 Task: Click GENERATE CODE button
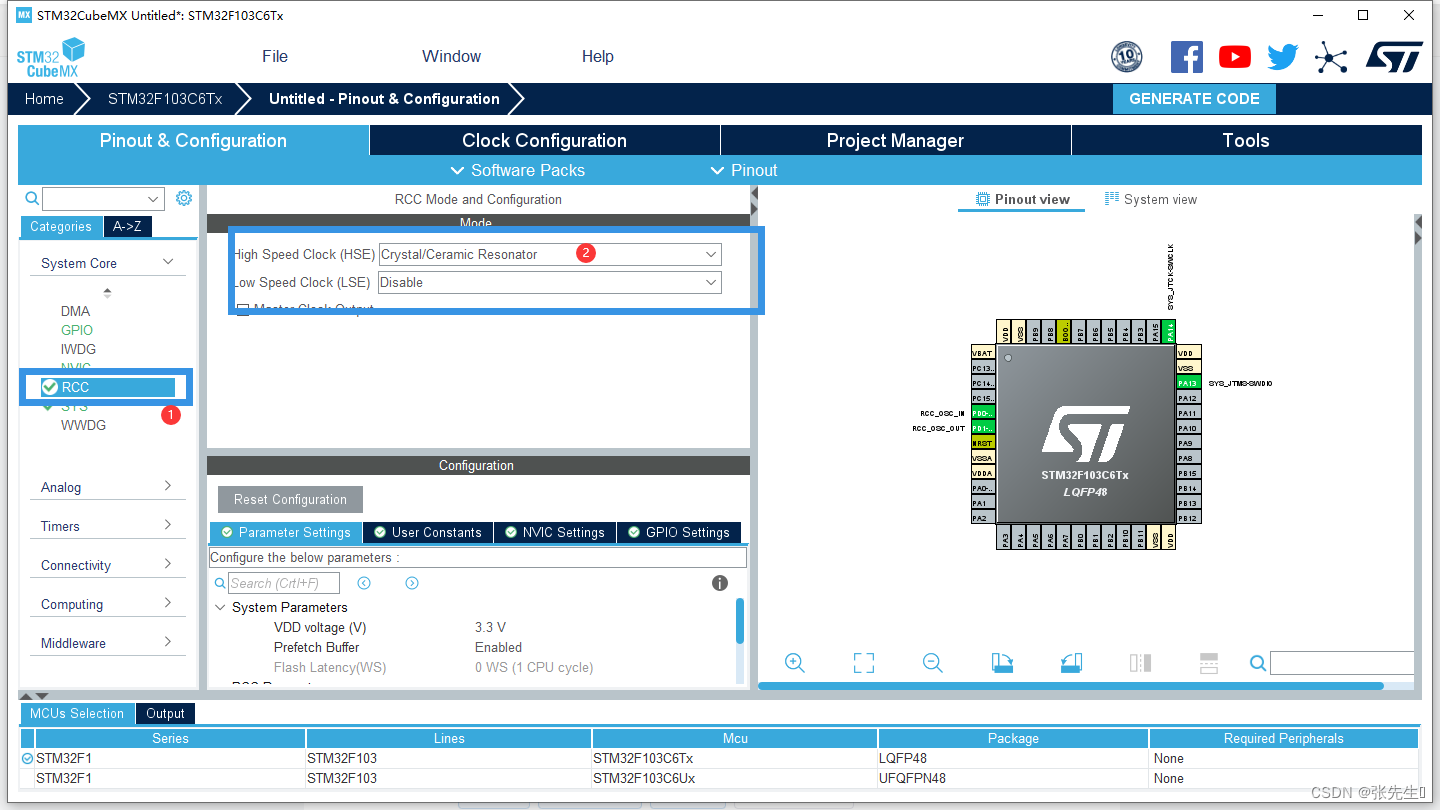1194,98
